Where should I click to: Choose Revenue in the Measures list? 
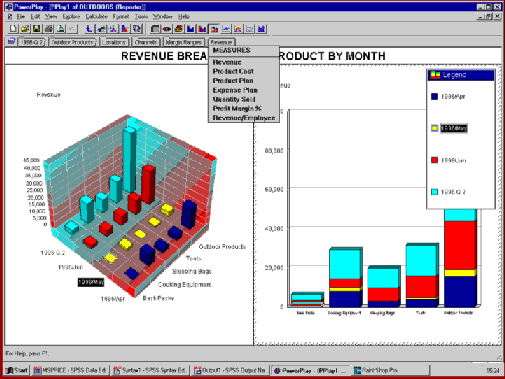pyautogui.click(x=244, y=62)
